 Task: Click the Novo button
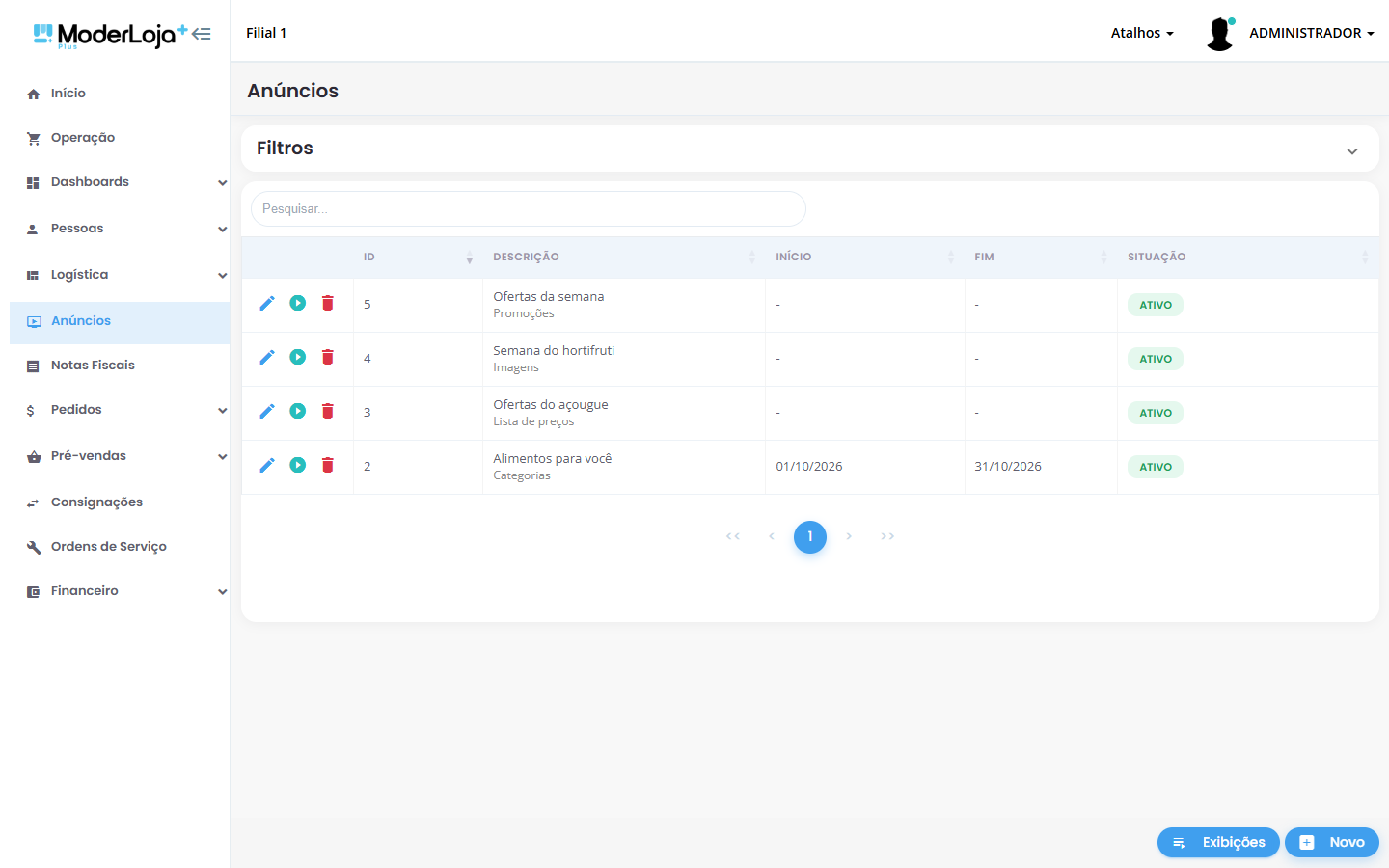(x=1332, y=842)
